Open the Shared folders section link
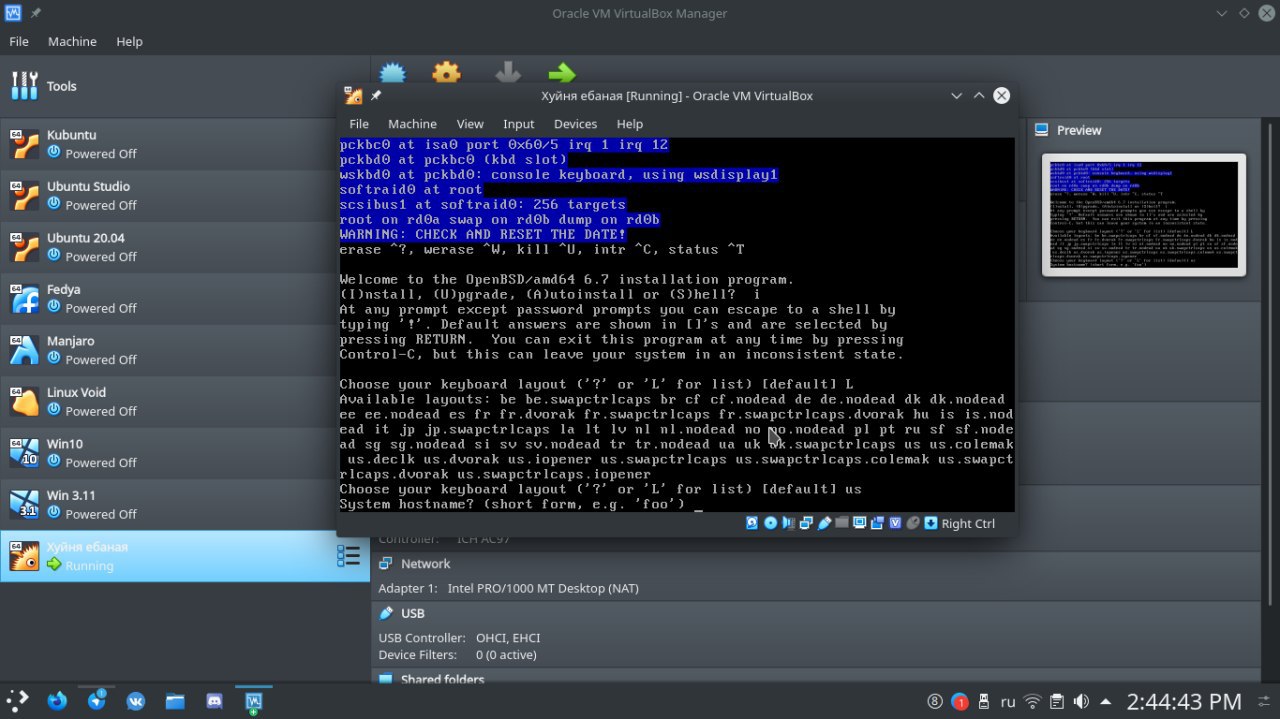This screenshot has width=1280, height=719. (442, 680)
